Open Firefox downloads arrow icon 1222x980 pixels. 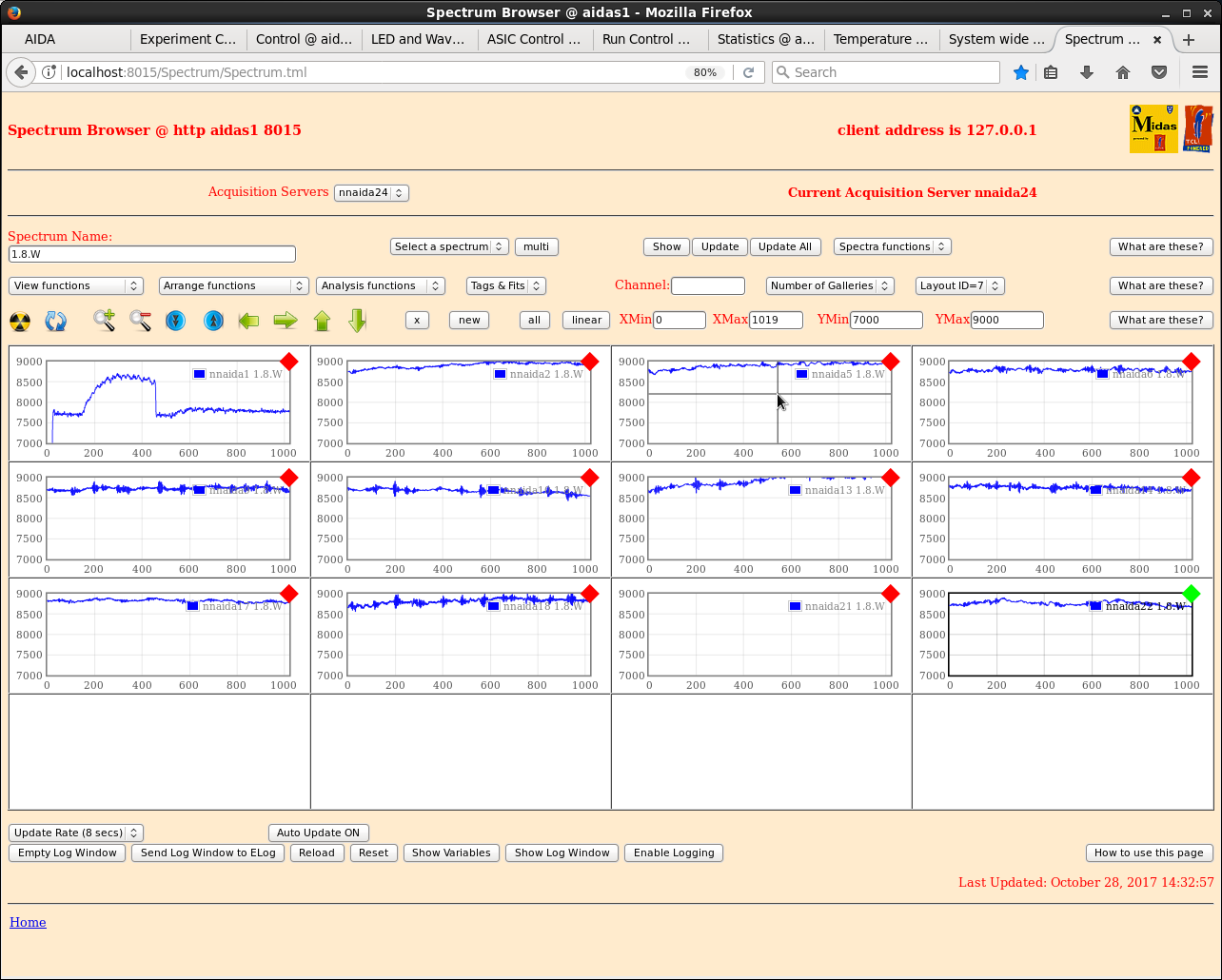coord(1087,72)
